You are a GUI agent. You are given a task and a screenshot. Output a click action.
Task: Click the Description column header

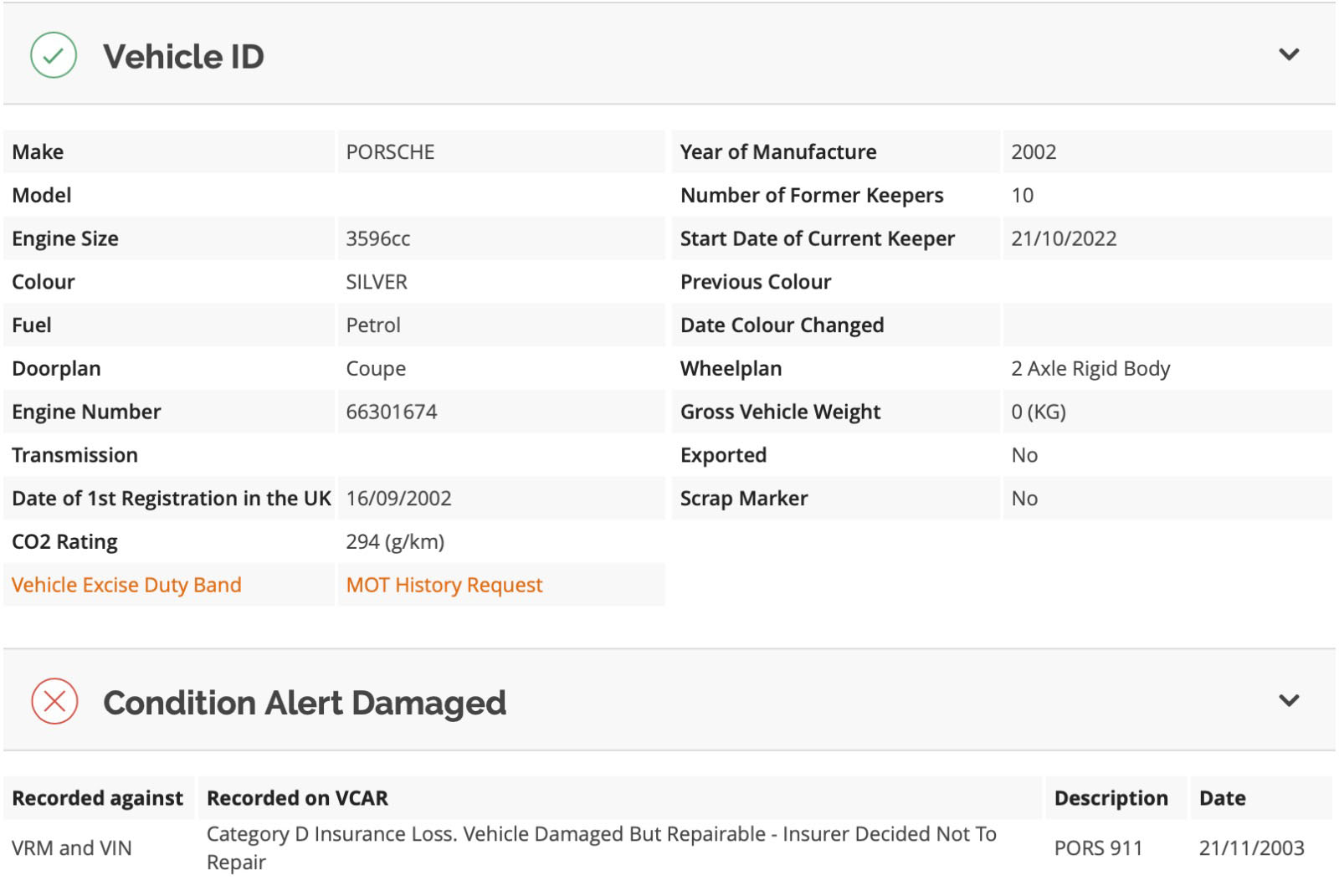coord(1111,798)
